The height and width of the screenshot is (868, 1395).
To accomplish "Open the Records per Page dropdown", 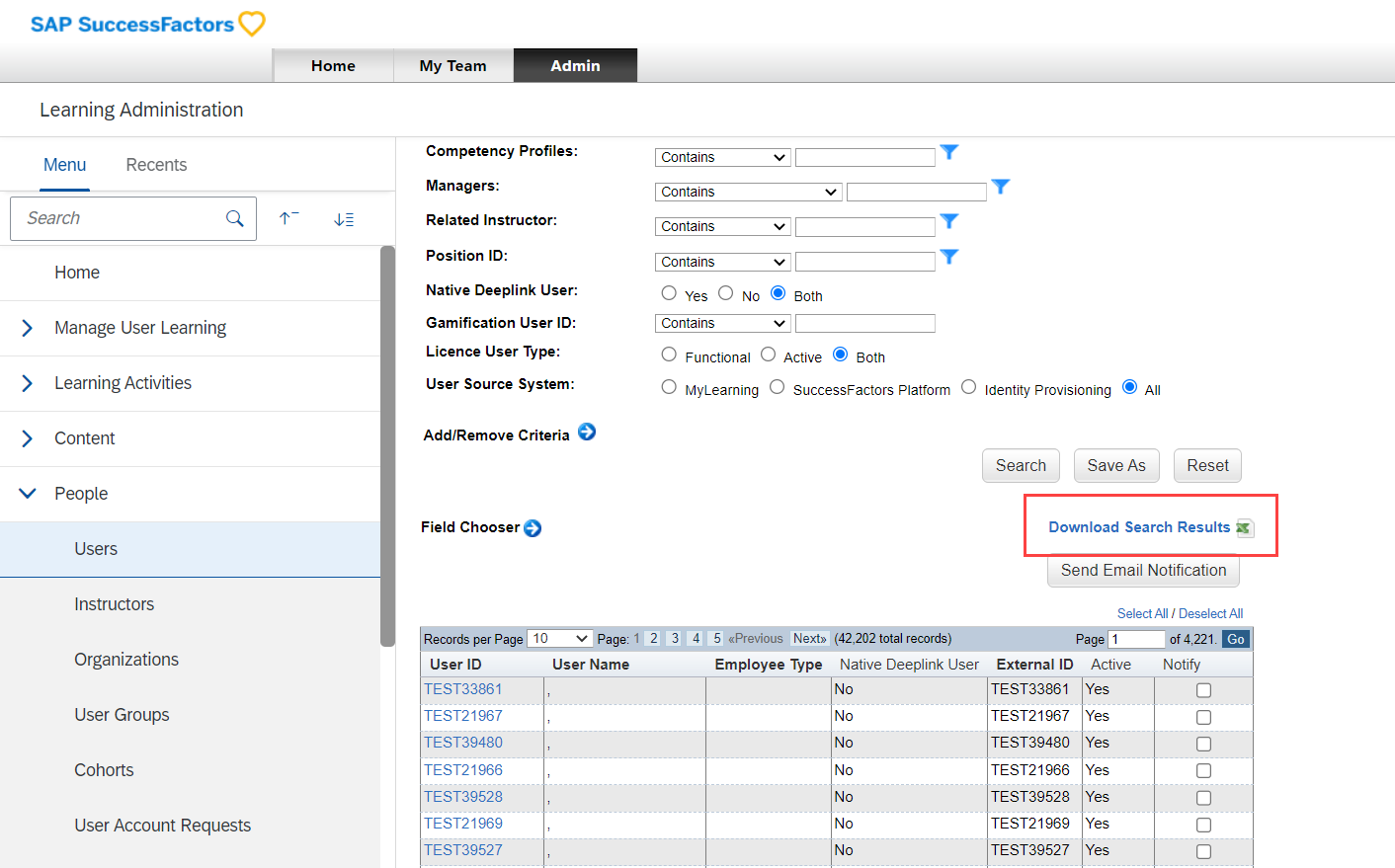I will [560, 639].
